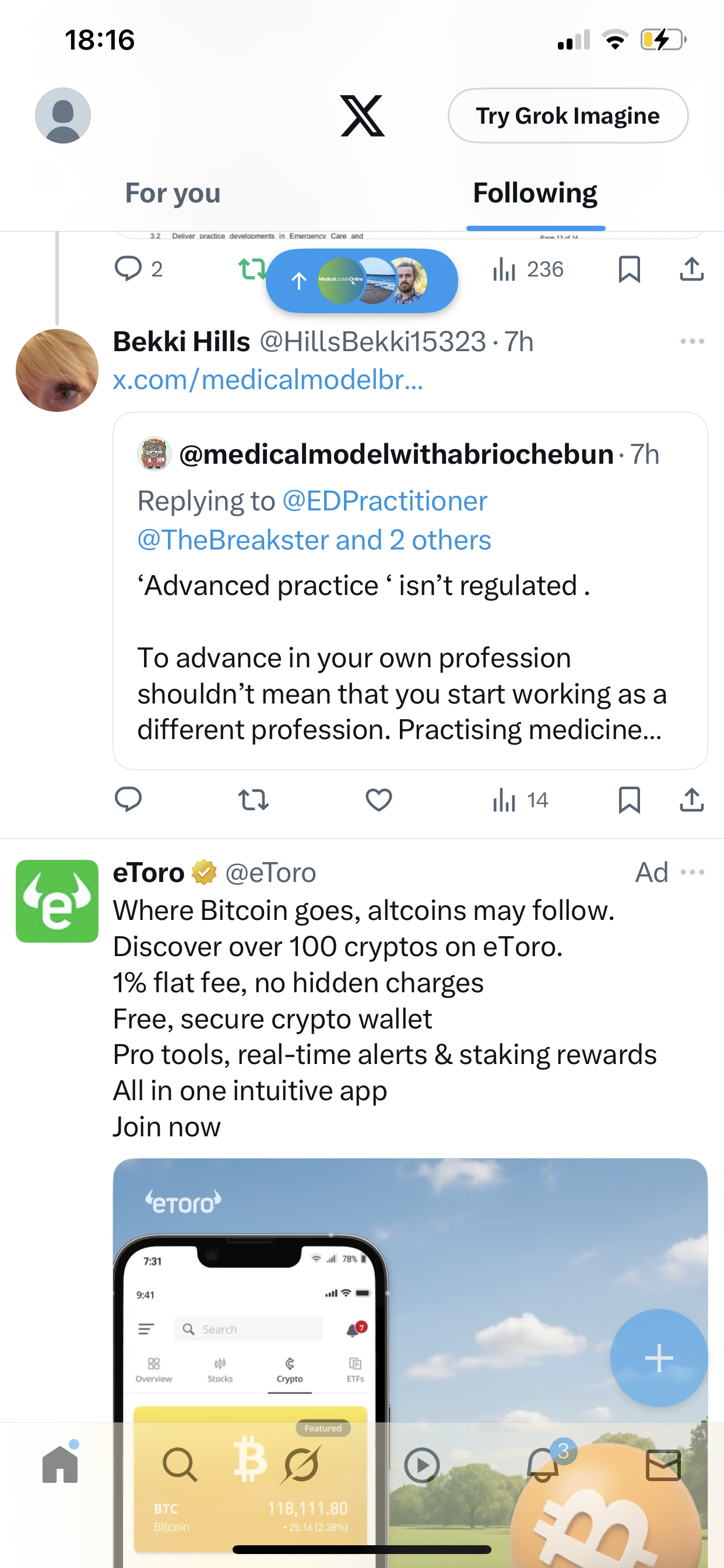Image resolution: width=724 pixels, height=1568 pixels.
Task: Reply to Bekki Hills' post
Action: 128,800
